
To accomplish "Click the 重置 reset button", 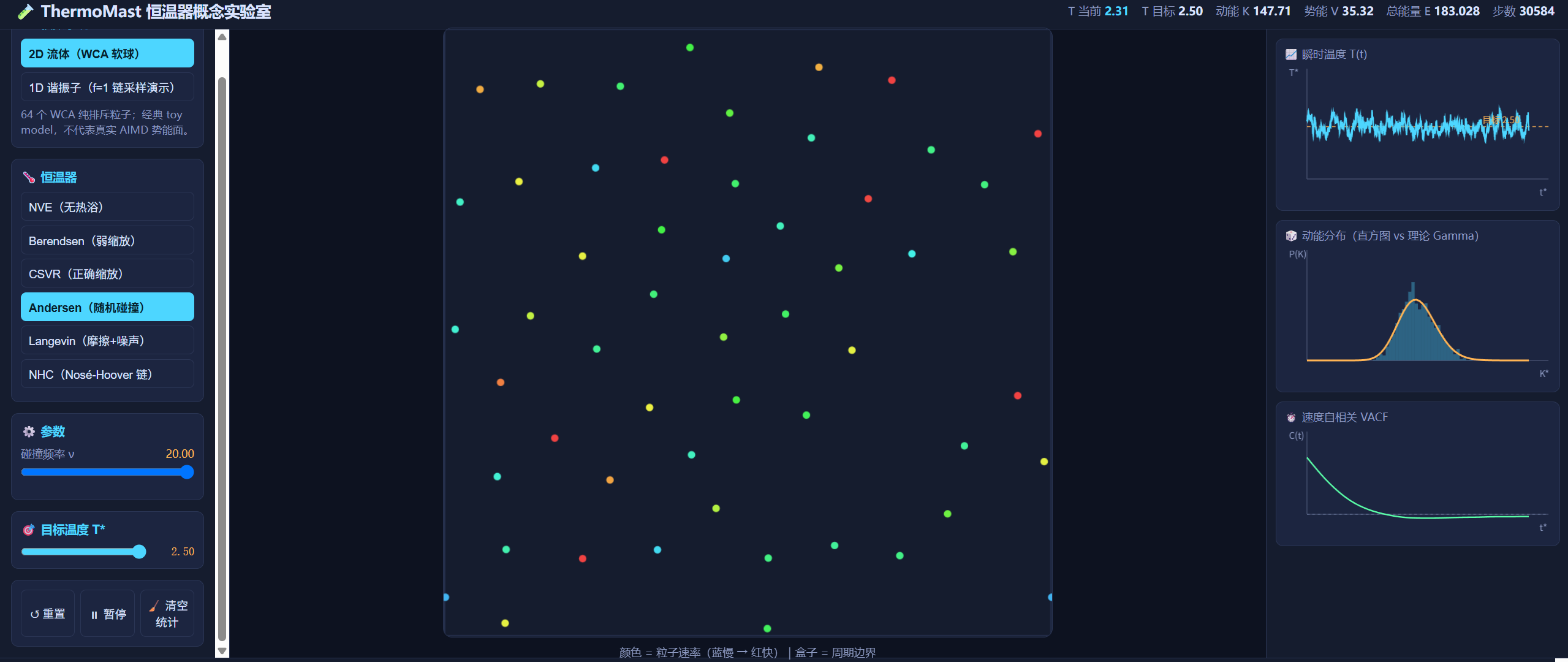I will (x=48, y=614).
